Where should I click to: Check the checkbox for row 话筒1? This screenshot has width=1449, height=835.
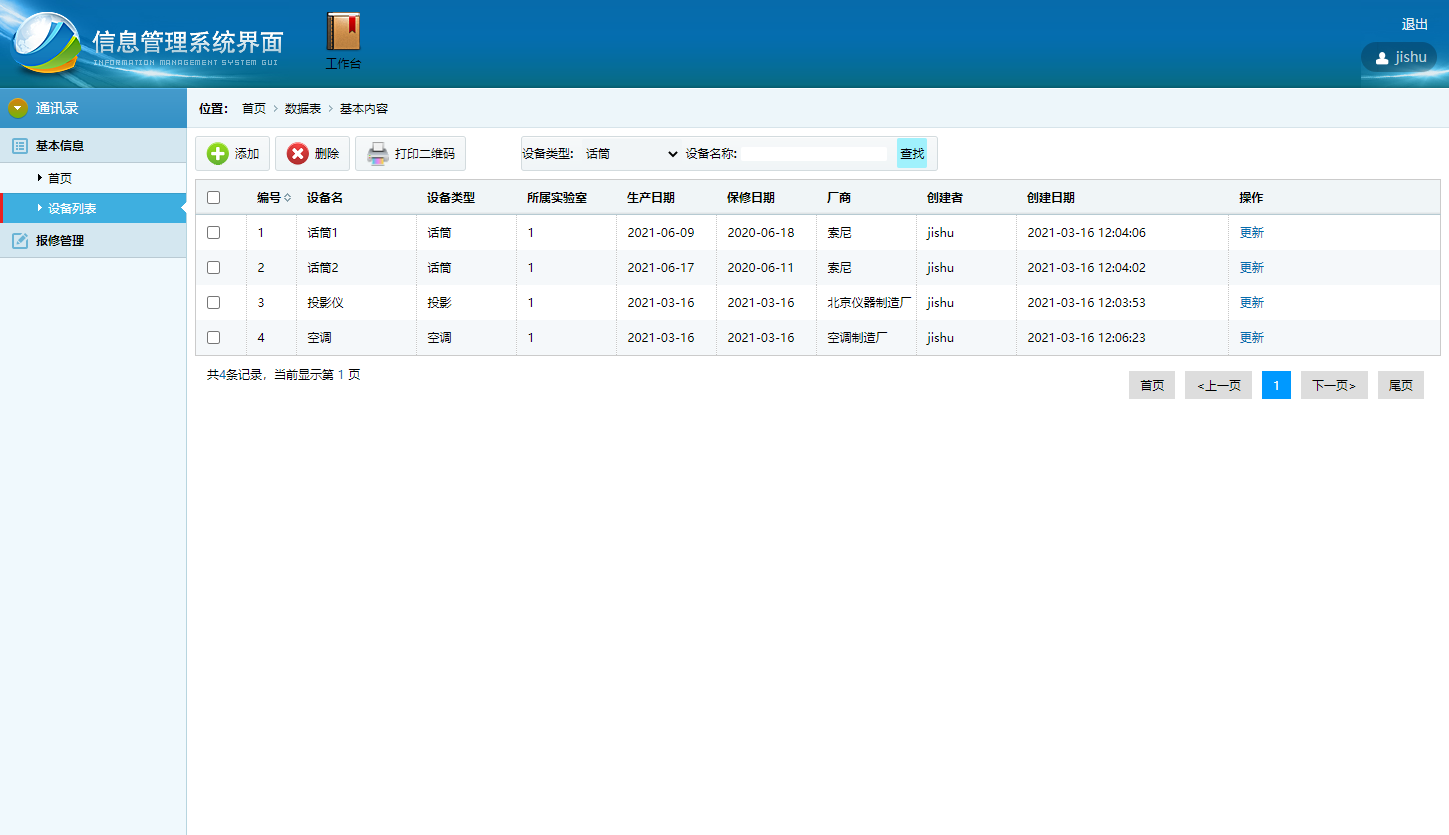[x=213, y=232]
